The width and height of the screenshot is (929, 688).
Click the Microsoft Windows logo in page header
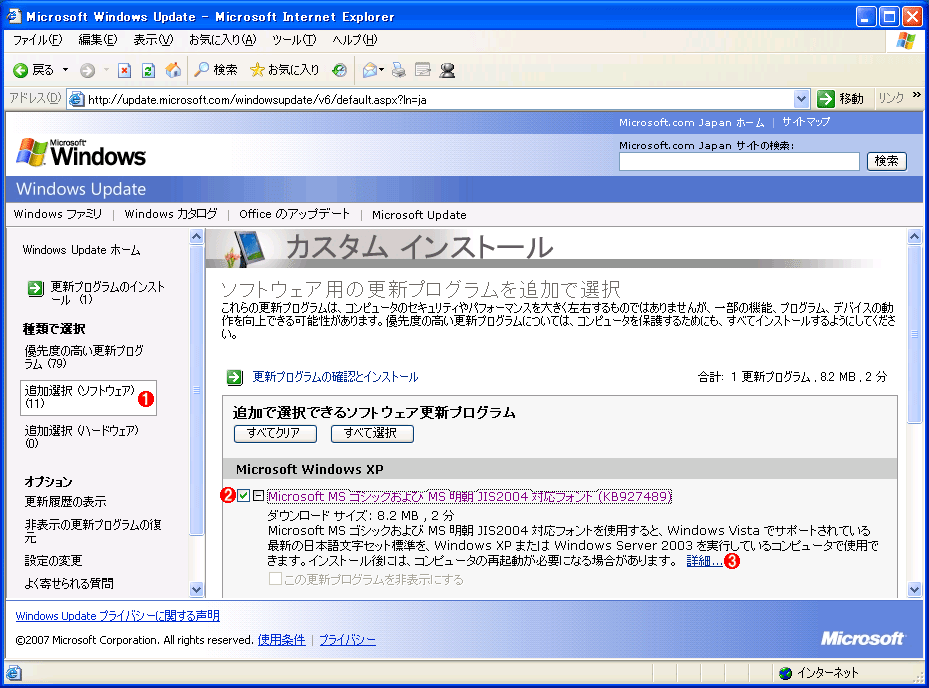(x=81, y=153)
